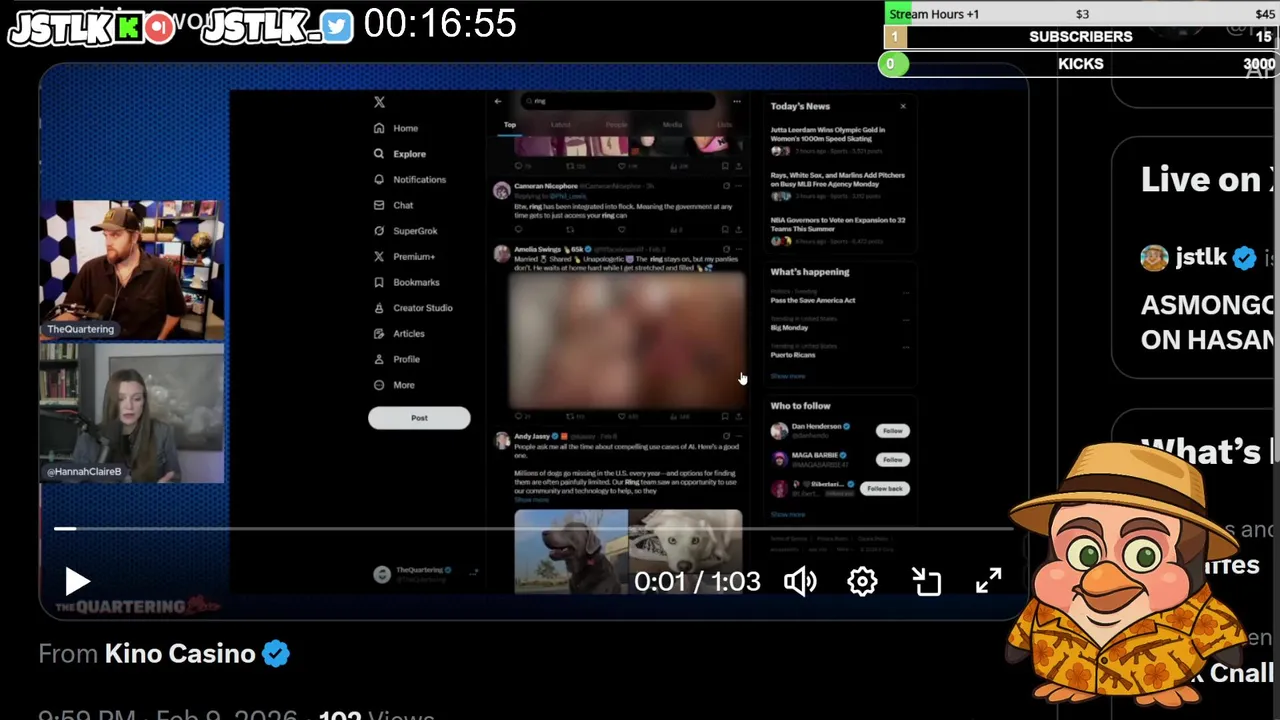
Task: Play the Kino Casino video
Action: tap(77, 581)
